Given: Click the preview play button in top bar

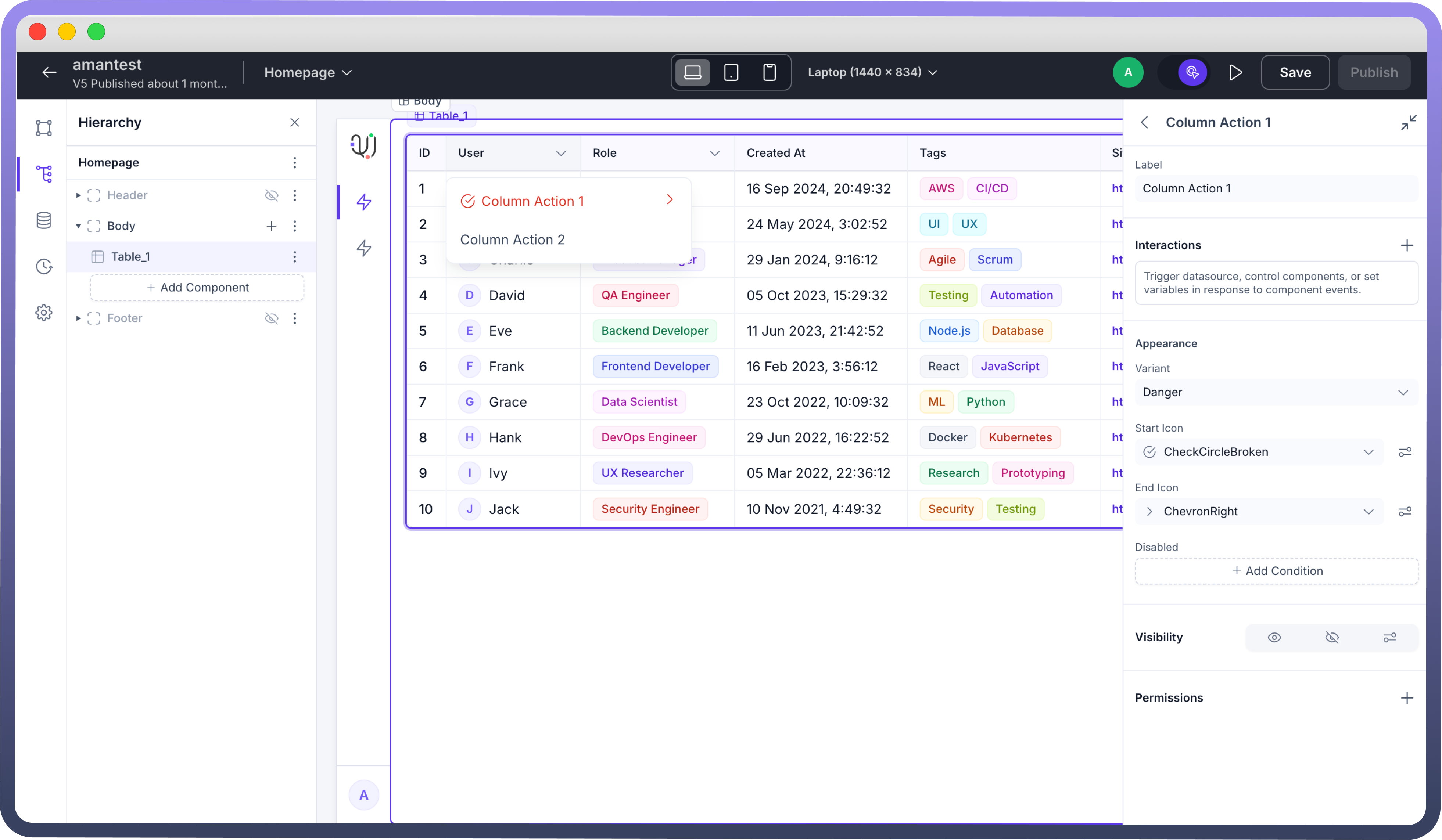Looking at the screenshot, I should (x=1235, y=73).
